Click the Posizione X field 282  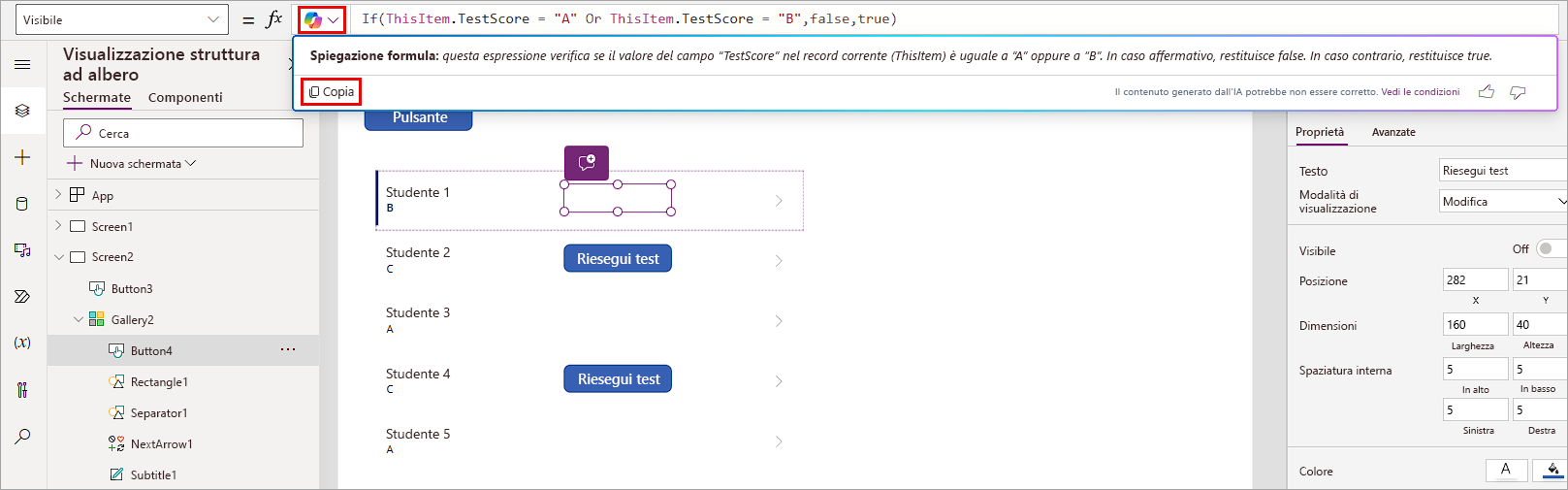(1475, 279)
